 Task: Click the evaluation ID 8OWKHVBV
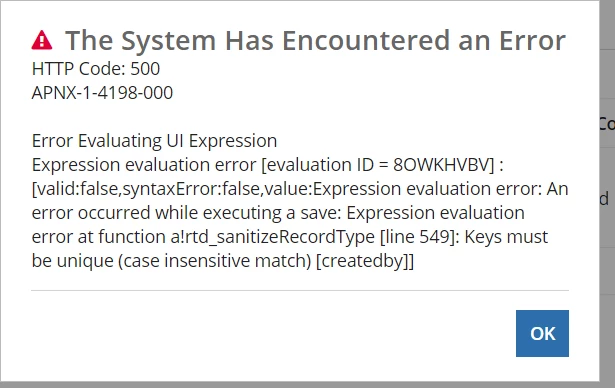click(x=441, y=165)
